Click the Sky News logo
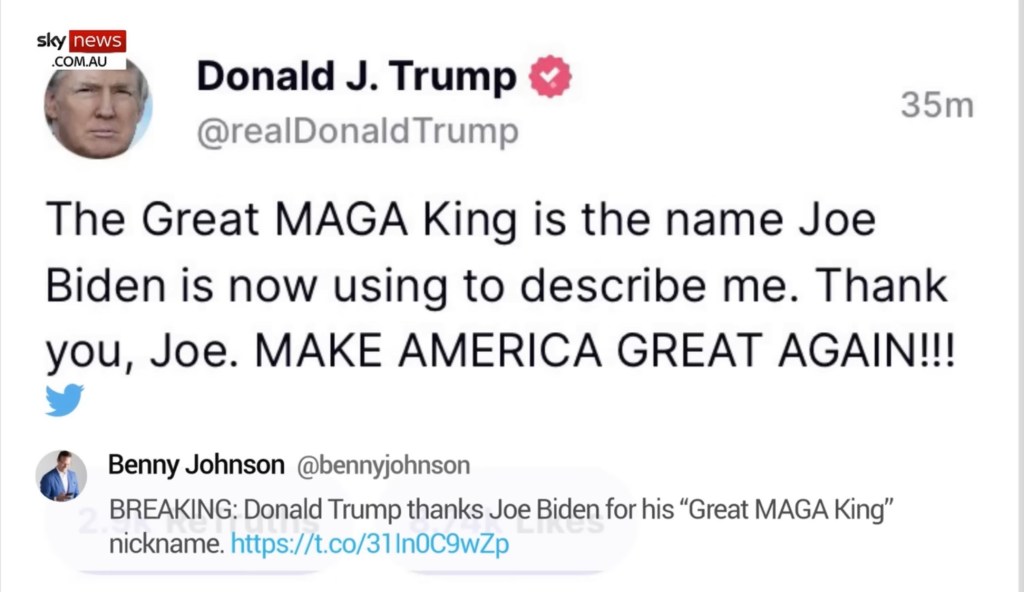1024x592 pixels. tap(80, 41)
